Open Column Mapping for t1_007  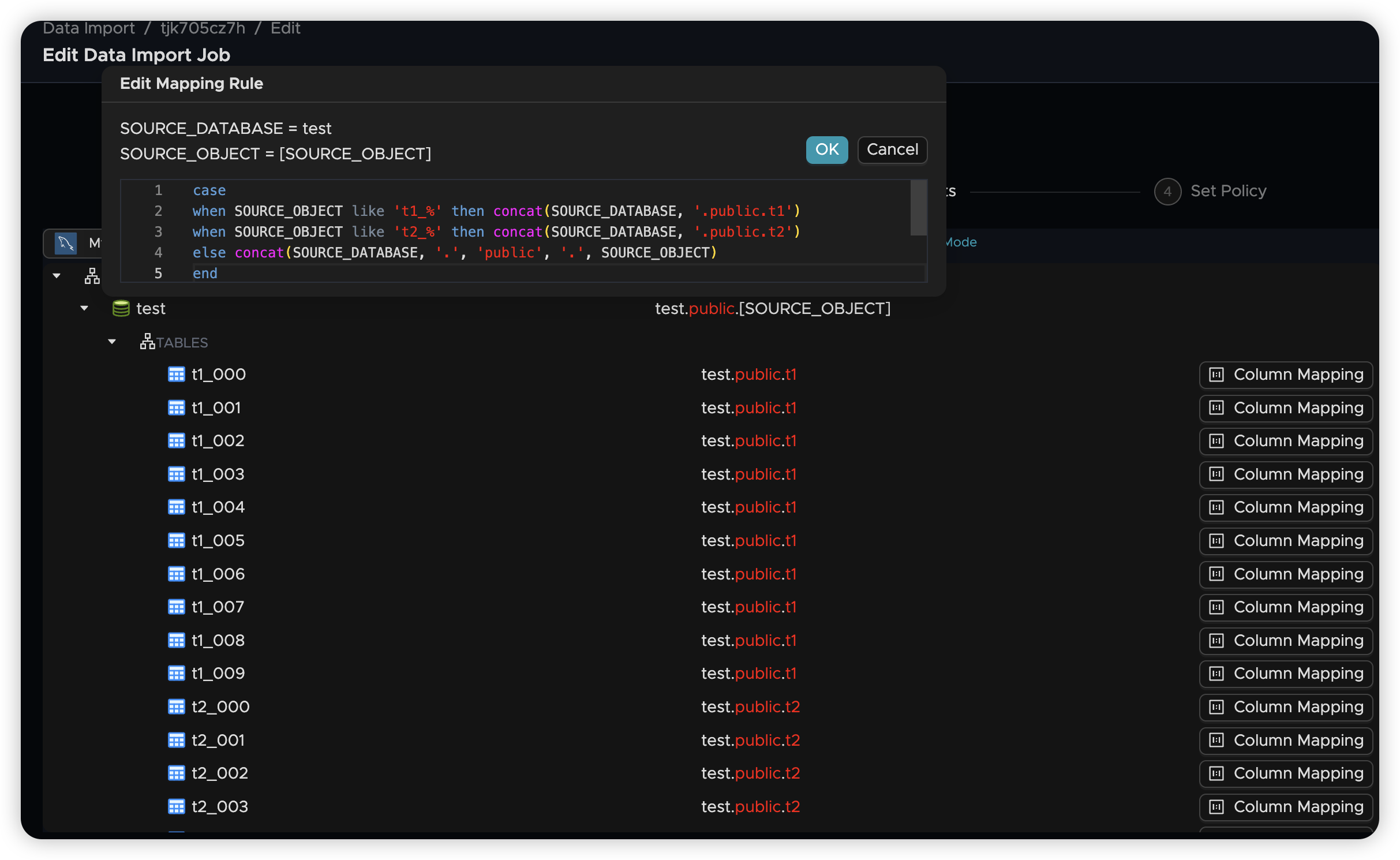tap(1286, 608)
